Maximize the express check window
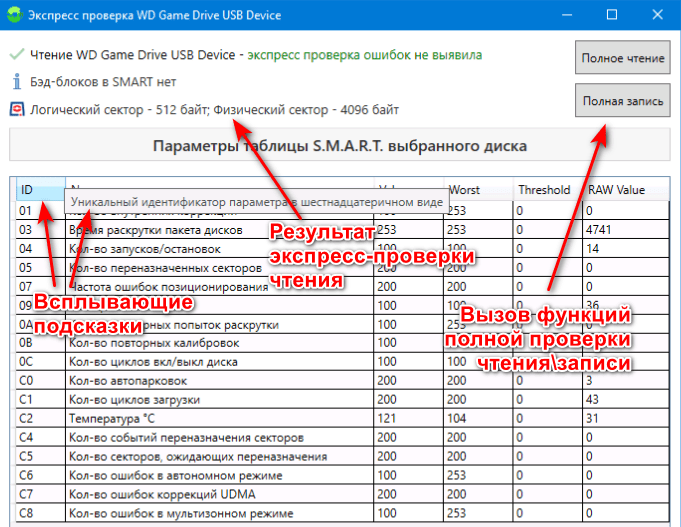The image size is (681, 527). 612,15
